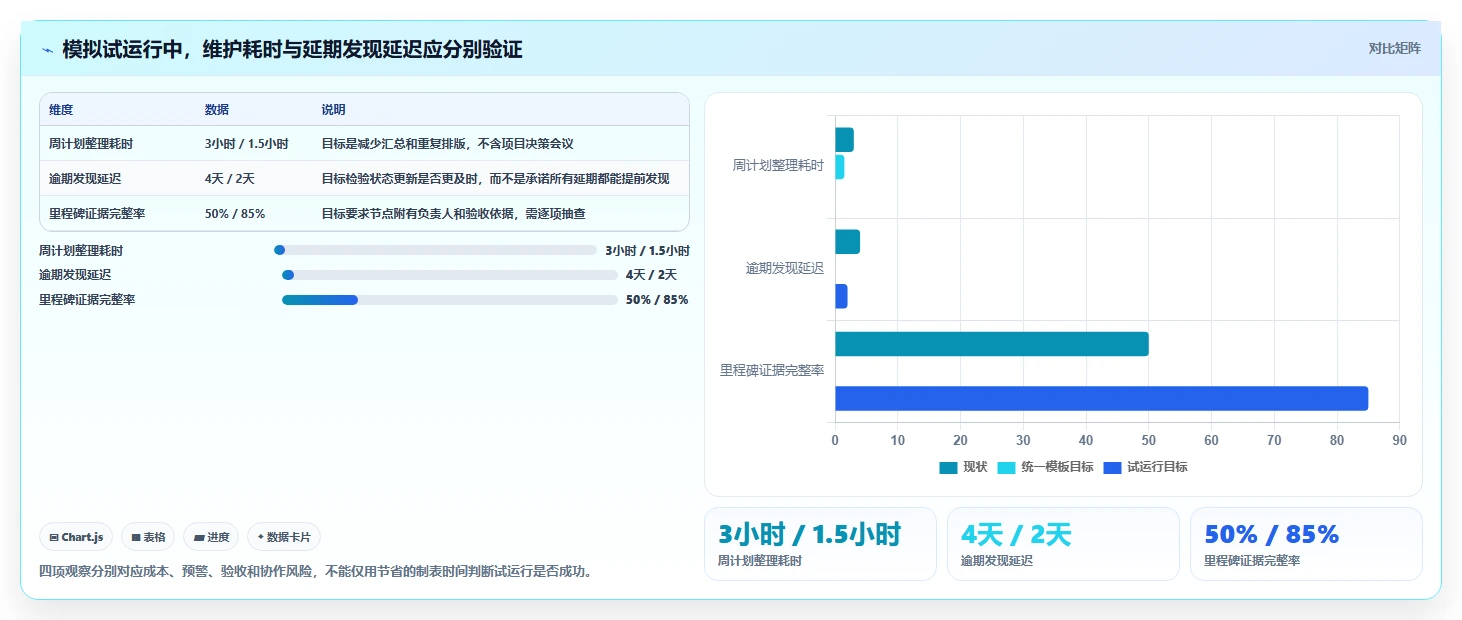Click the title 模拟试运行中
1462x620 pixels.
[x=292, y=49]
